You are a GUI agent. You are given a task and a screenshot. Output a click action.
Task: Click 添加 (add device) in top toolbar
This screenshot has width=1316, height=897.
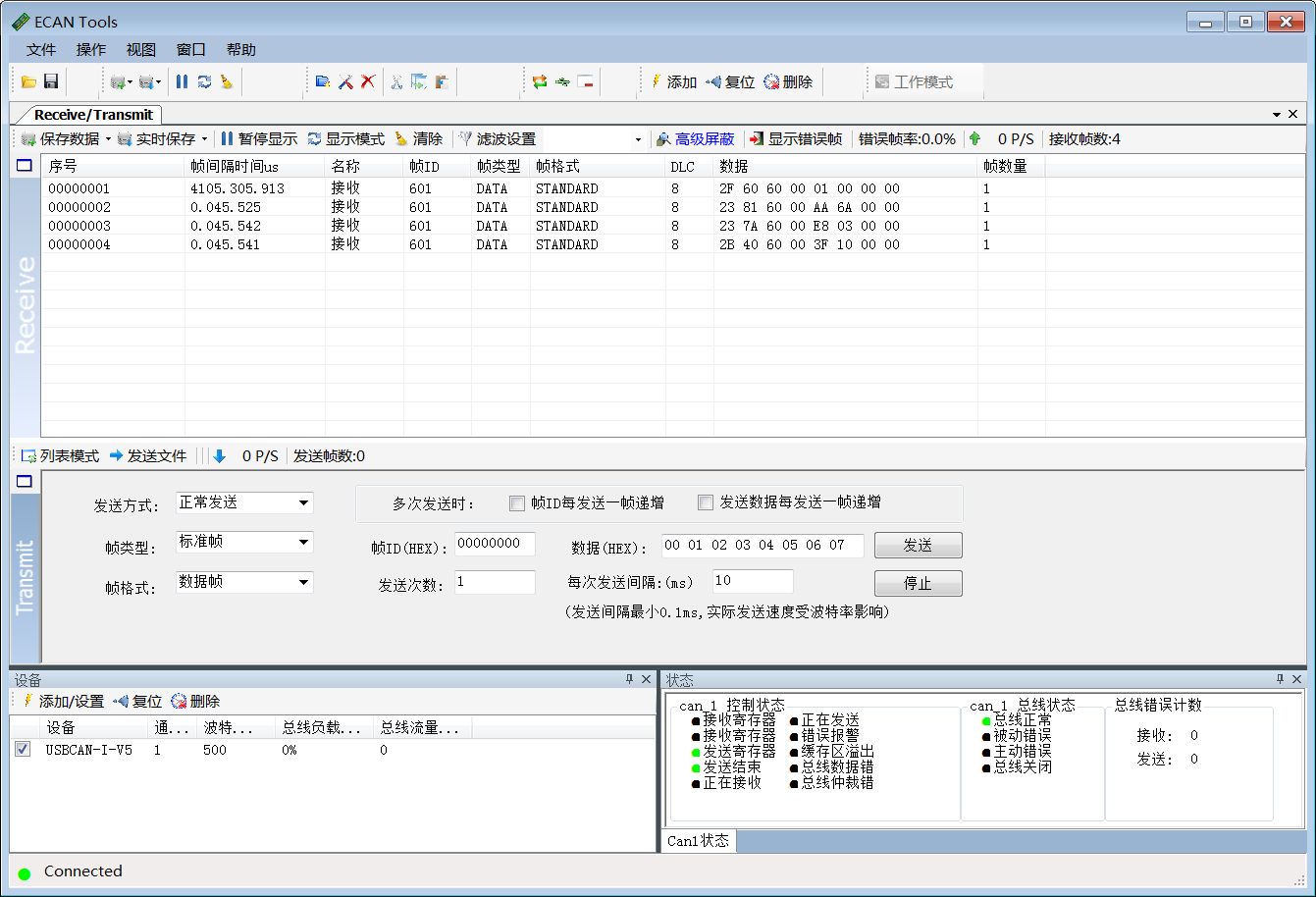[x=673, y=82]
